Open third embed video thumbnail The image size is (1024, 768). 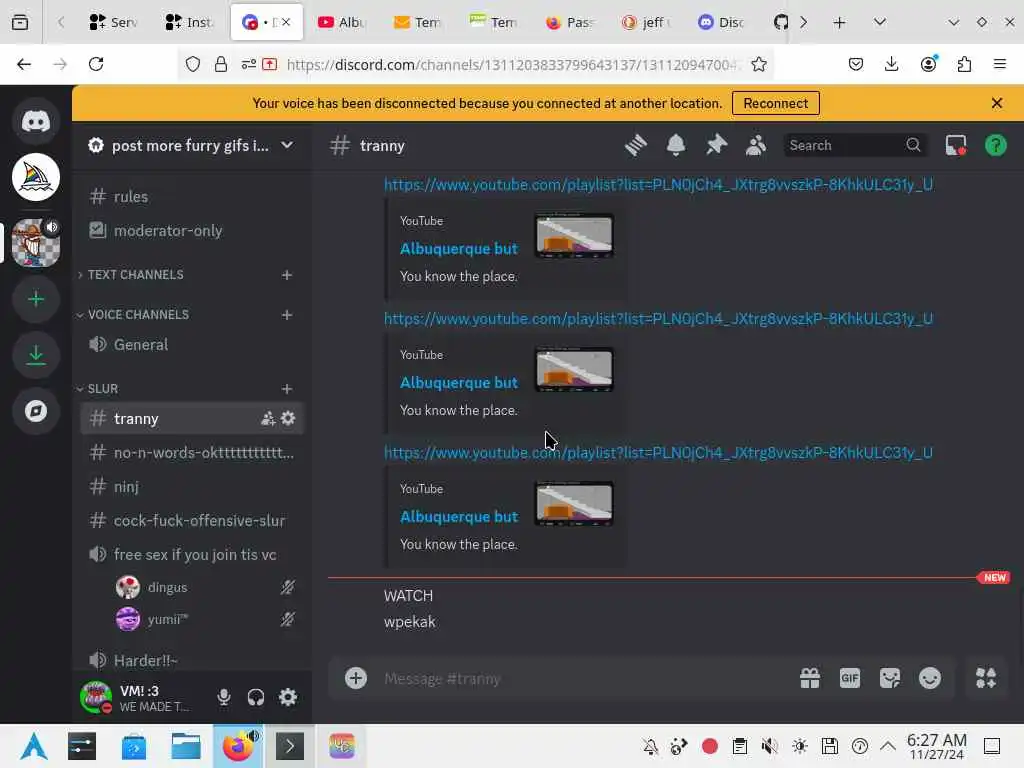574,504
